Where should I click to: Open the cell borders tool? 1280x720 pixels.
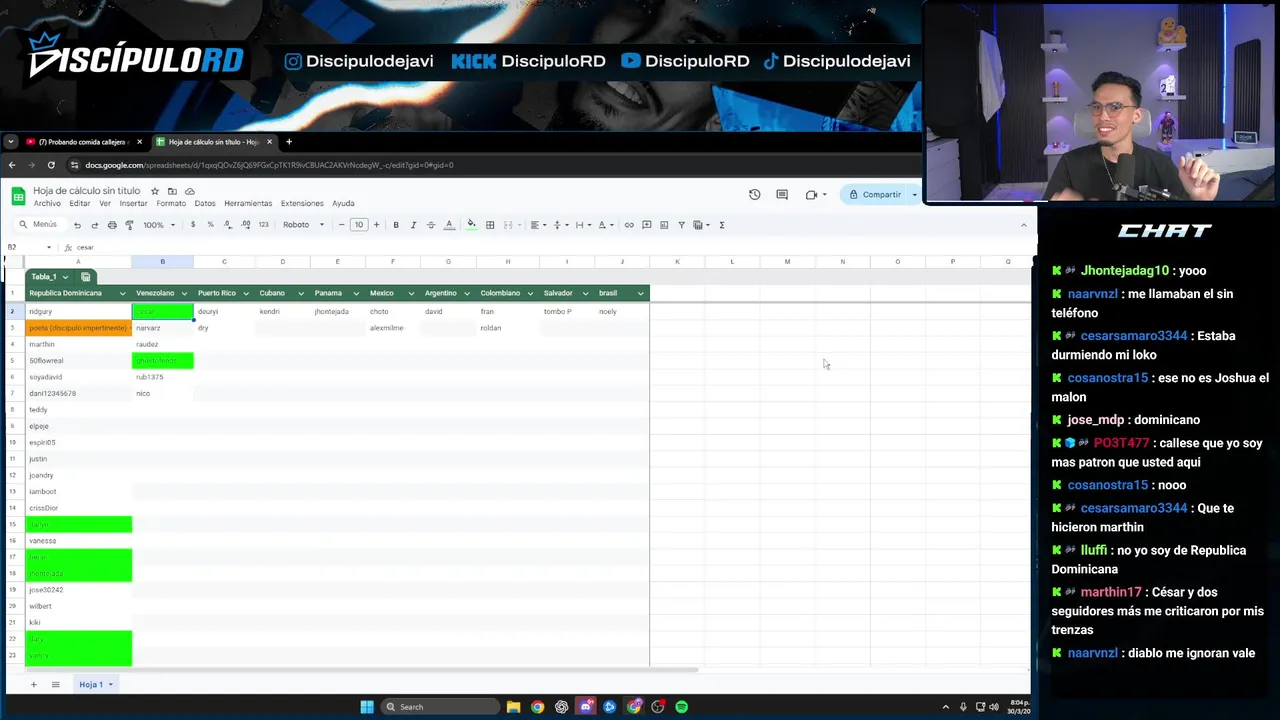point(490,225)
